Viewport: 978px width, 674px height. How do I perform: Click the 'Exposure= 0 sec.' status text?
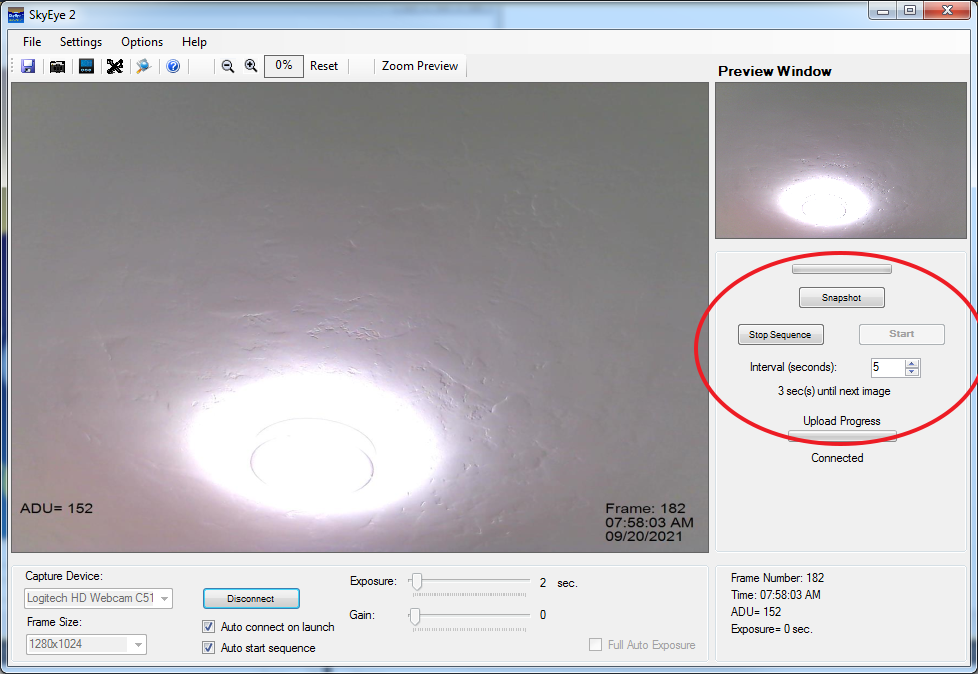coord(772,629)
